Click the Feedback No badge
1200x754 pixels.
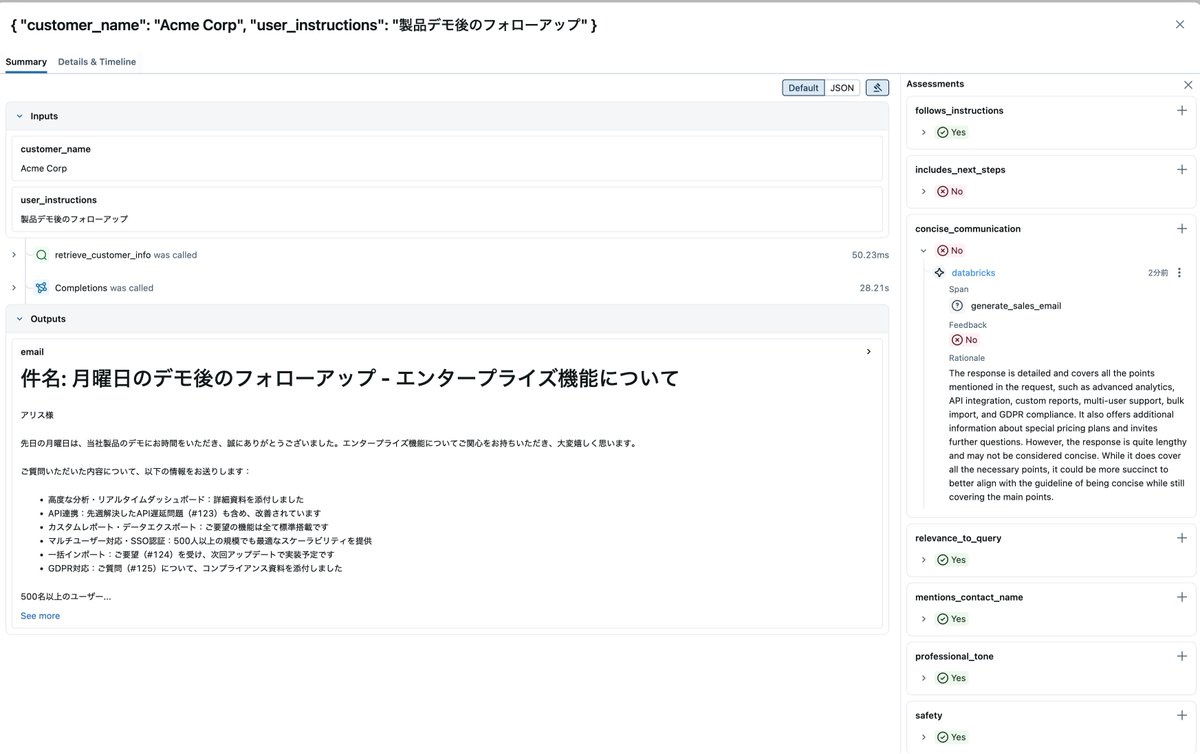click(964, 340)
